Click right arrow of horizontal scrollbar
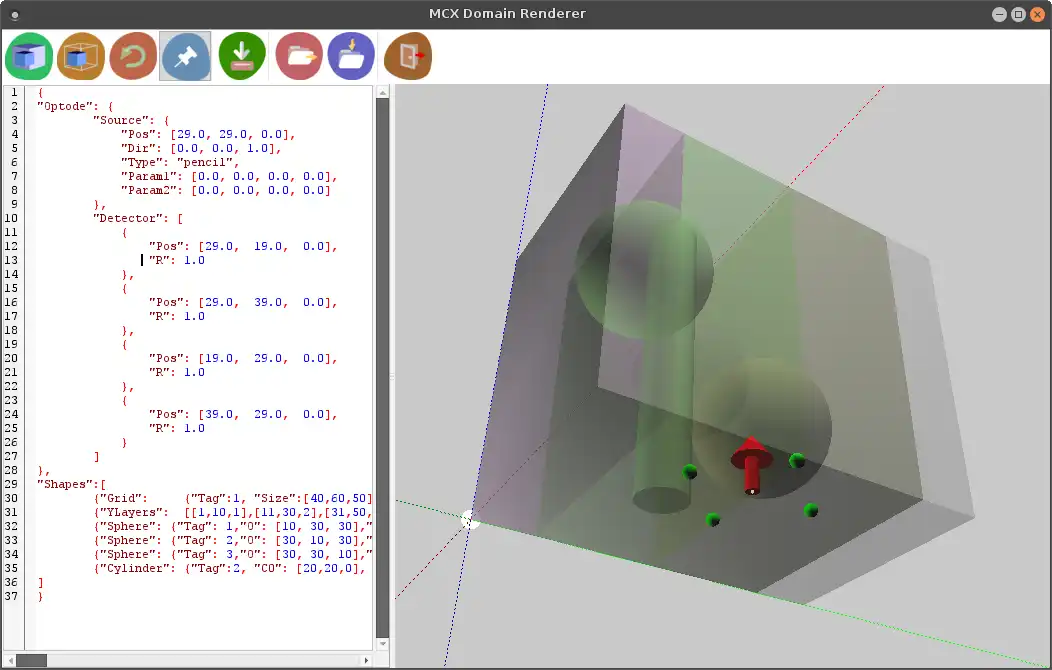 (366, 661)
